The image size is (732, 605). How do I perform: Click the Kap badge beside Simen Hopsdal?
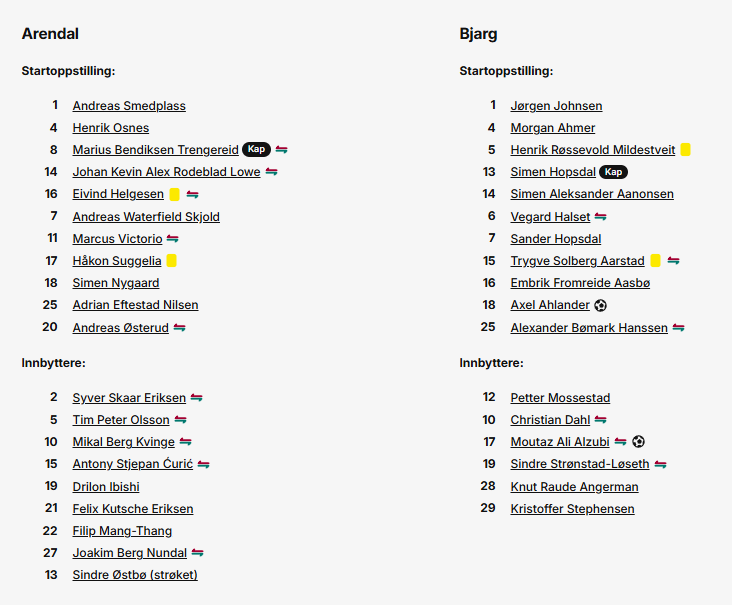[x=613, y=172]
